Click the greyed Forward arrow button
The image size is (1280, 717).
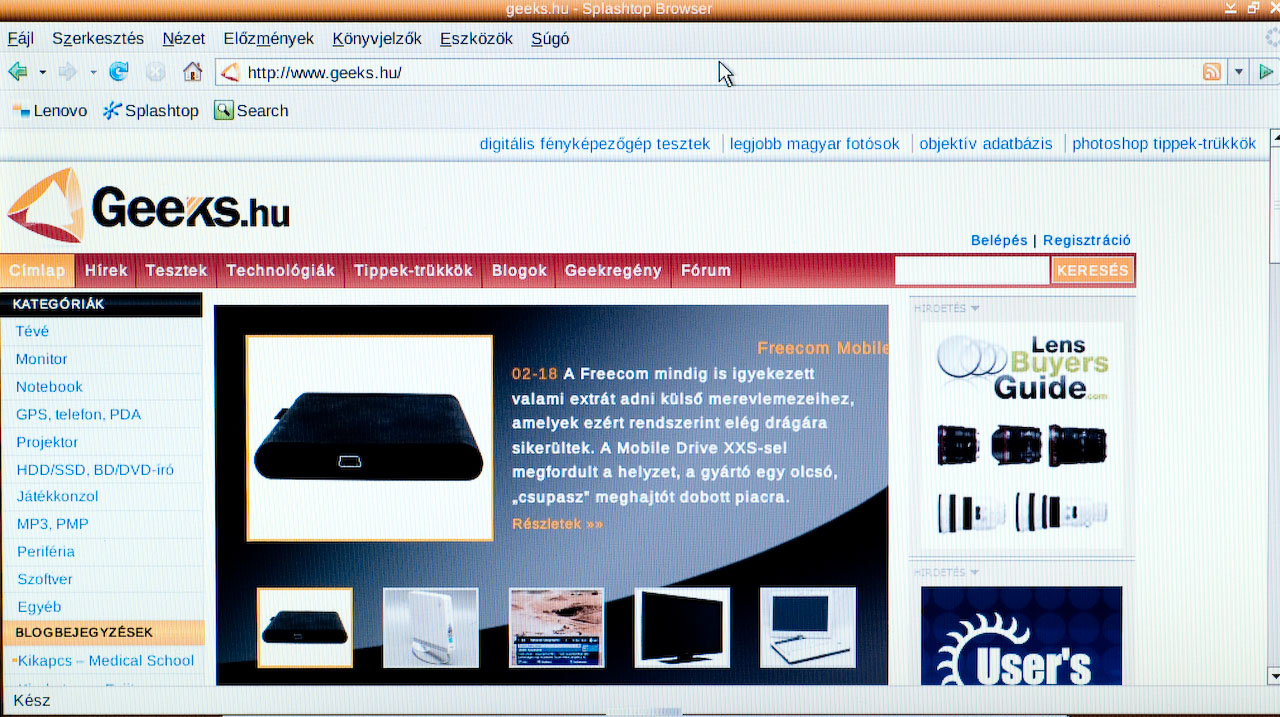pos(68,72)
